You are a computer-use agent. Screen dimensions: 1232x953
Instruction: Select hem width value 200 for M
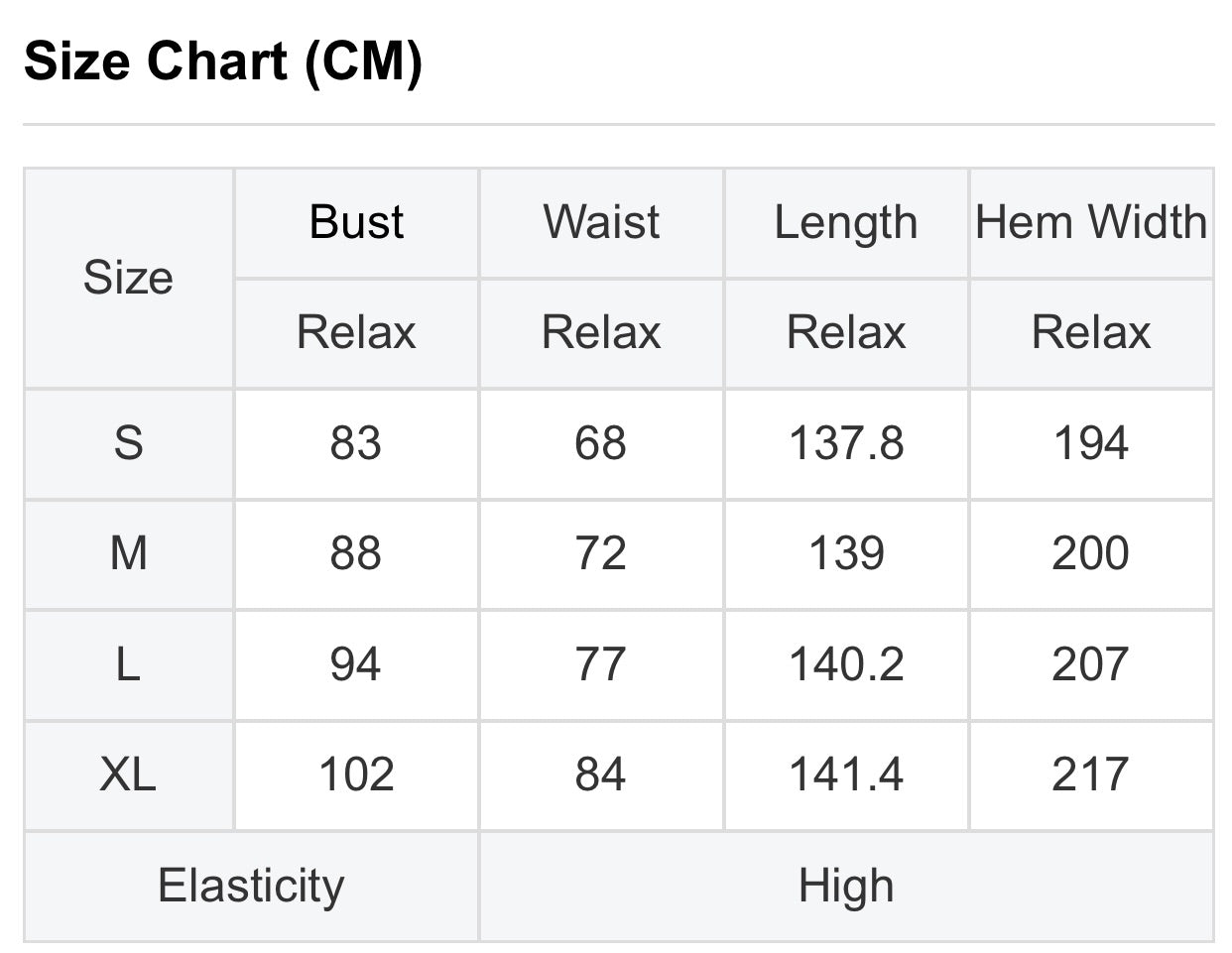[1091, 553]
